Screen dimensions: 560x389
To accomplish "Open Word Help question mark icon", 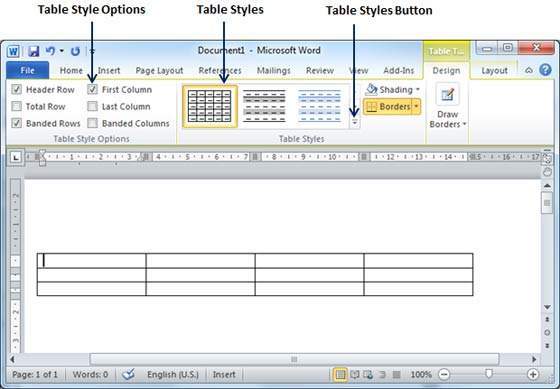I will point(545,70).
